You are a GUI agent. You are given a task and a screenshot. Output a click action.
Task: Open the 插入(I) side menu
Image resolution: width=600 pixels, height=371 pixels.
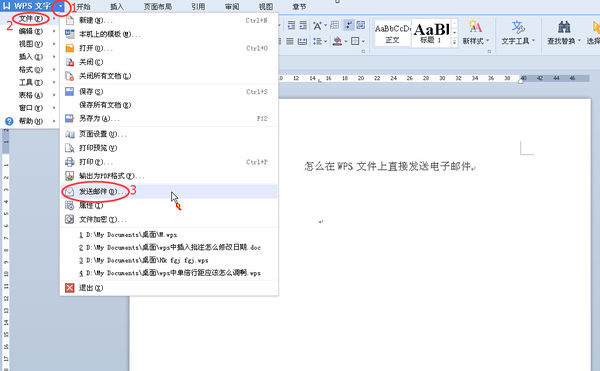(30, 57)
